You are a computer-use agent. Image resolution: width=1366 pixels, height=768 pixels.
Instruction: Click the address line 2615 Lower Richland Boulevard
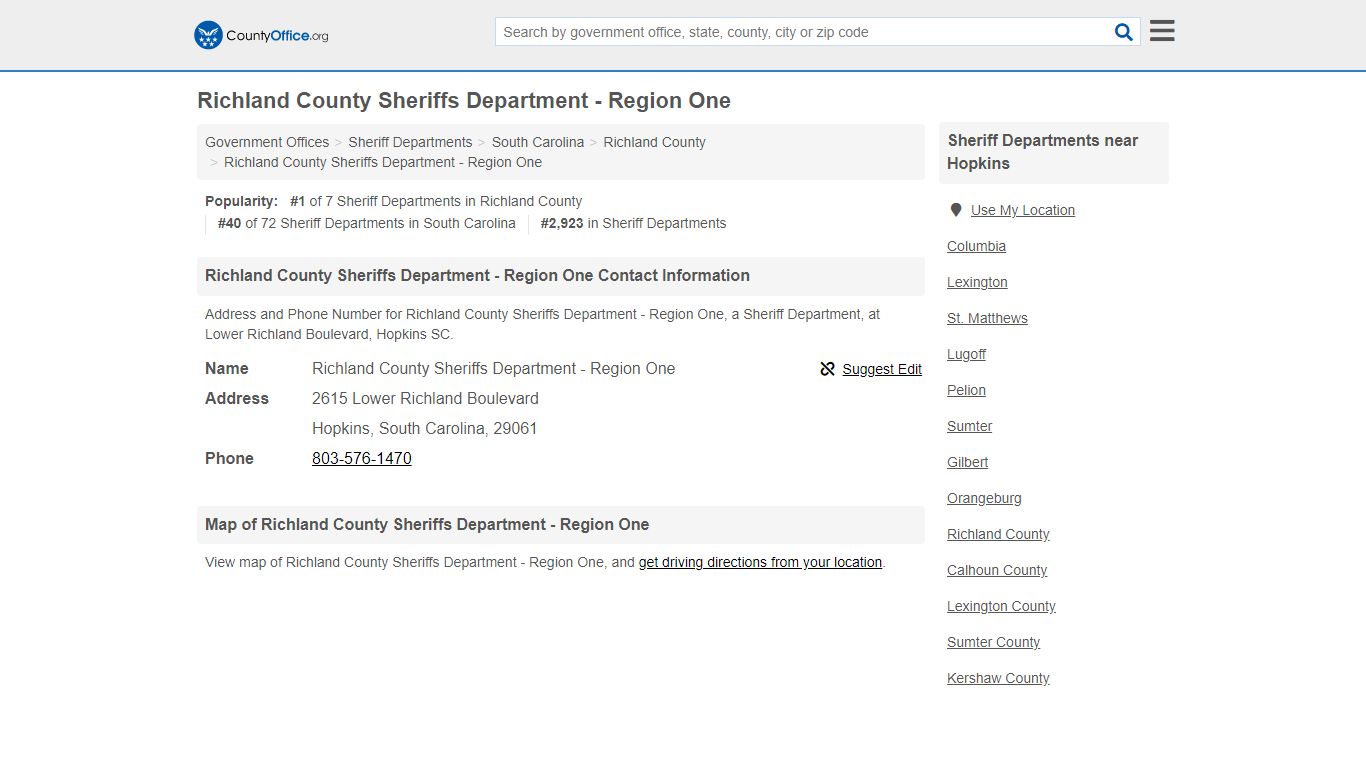(425, 398)
